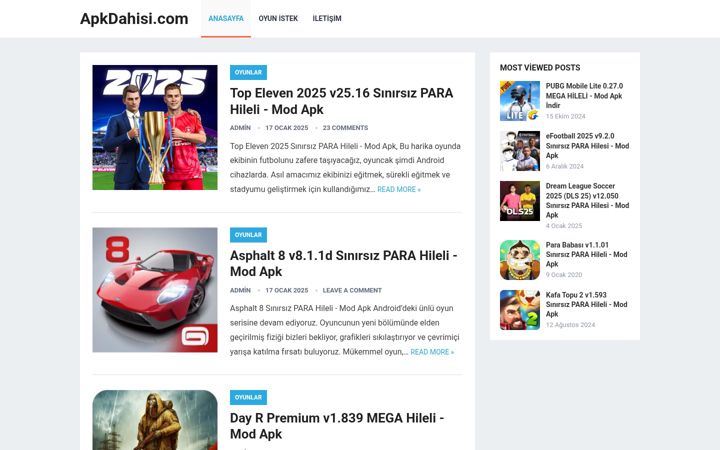This screenshot has height=450, width=720.
Task: Click the Day R Premium thumbnail image
Action: [x=155, y=420]
